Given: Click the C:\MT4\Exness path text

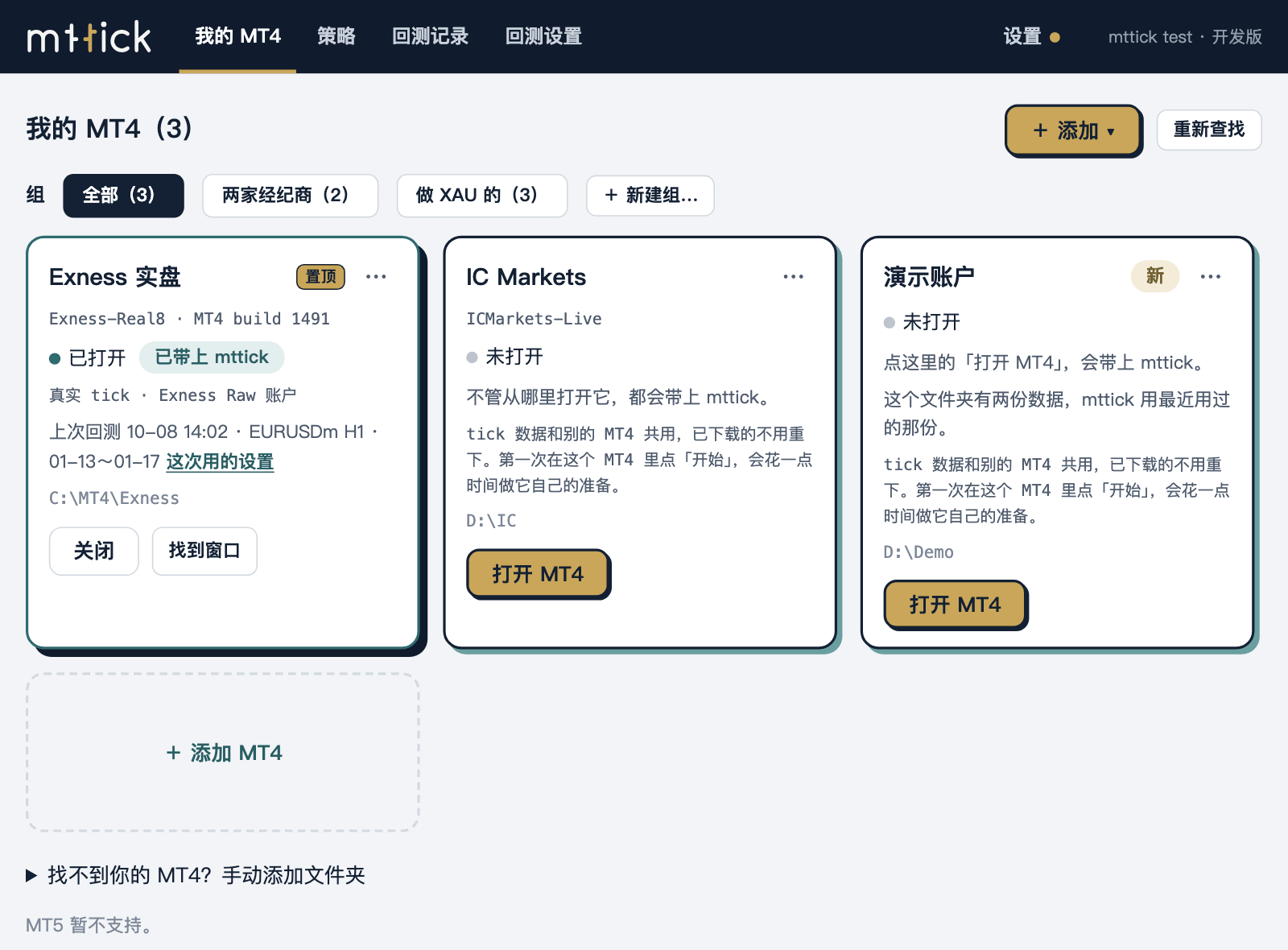Looking at the screenshot, I should [x=114, y=498].
